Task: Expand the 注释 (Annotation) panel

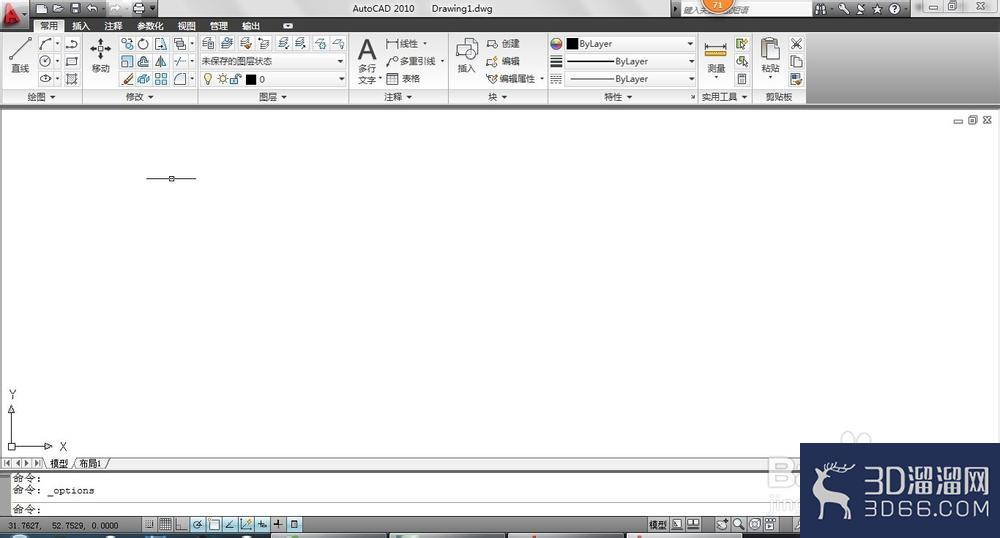Action: tap(398, 97)
